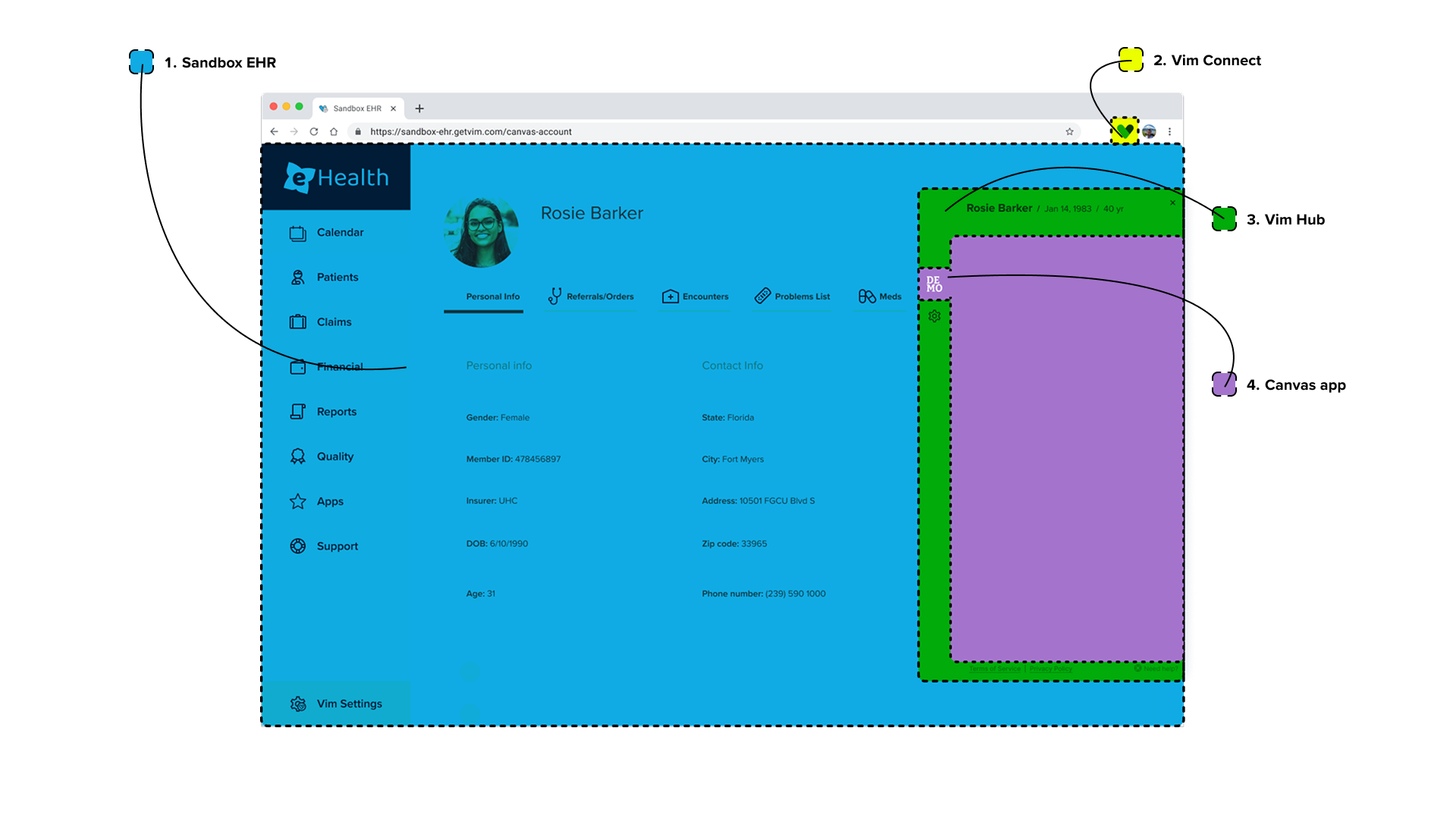The height and width of the screenshot is (819, 1456).
Task: Open the DEMO canvas app icon
Action: pos(934,284)
